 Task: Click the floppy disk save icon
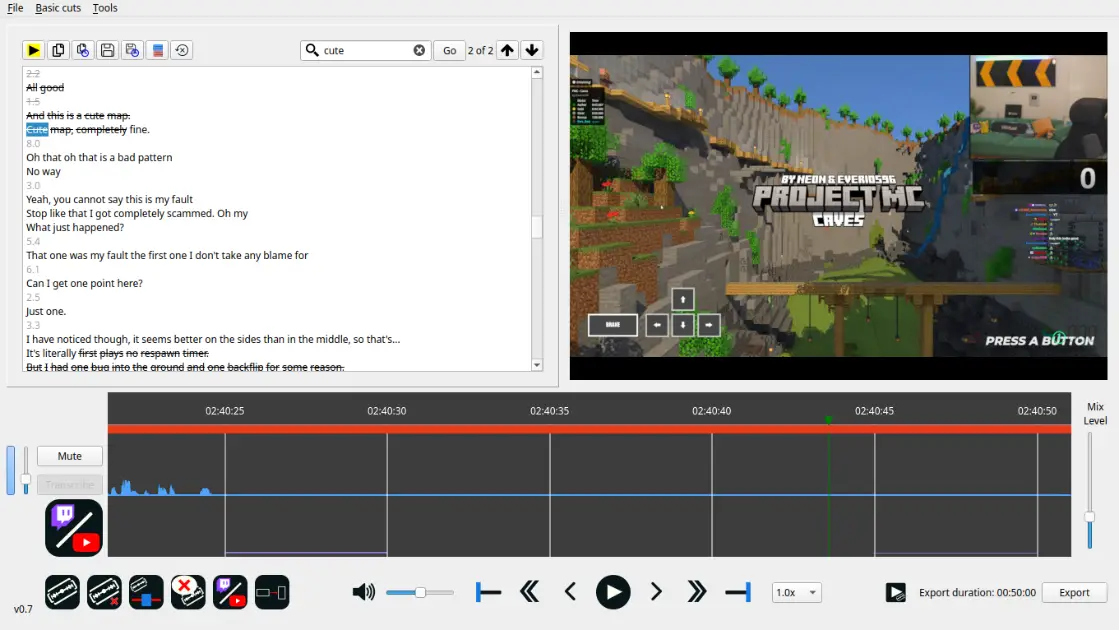[x=107, y=50]
